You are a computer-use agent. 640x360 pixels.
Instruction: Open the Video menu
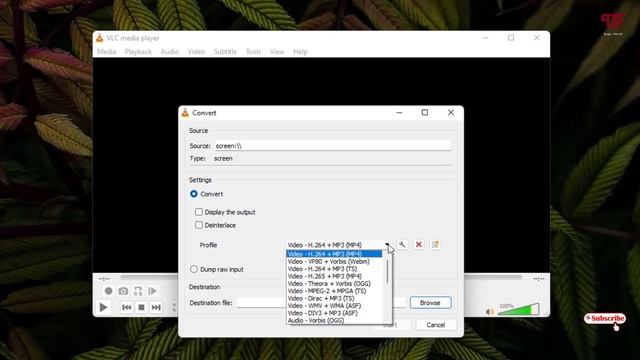click(x=196, y=51)
